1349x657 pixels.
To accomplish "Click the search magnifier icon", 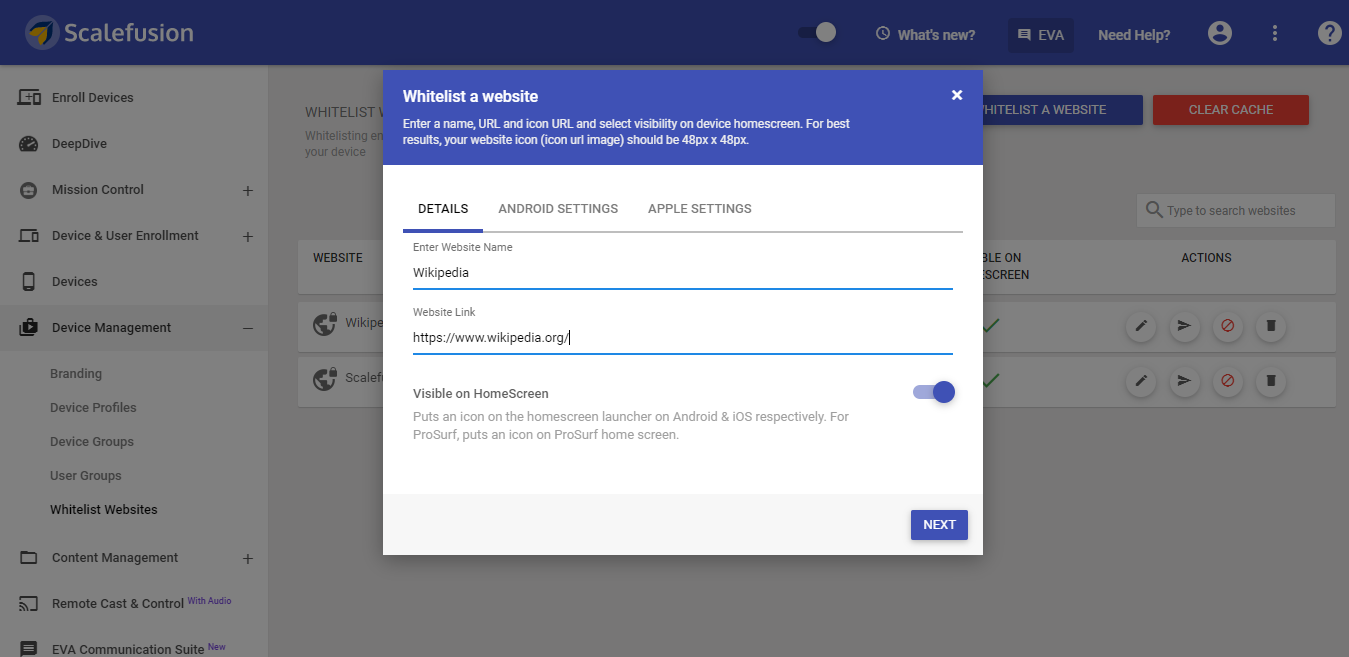I will click(1154, 210).
